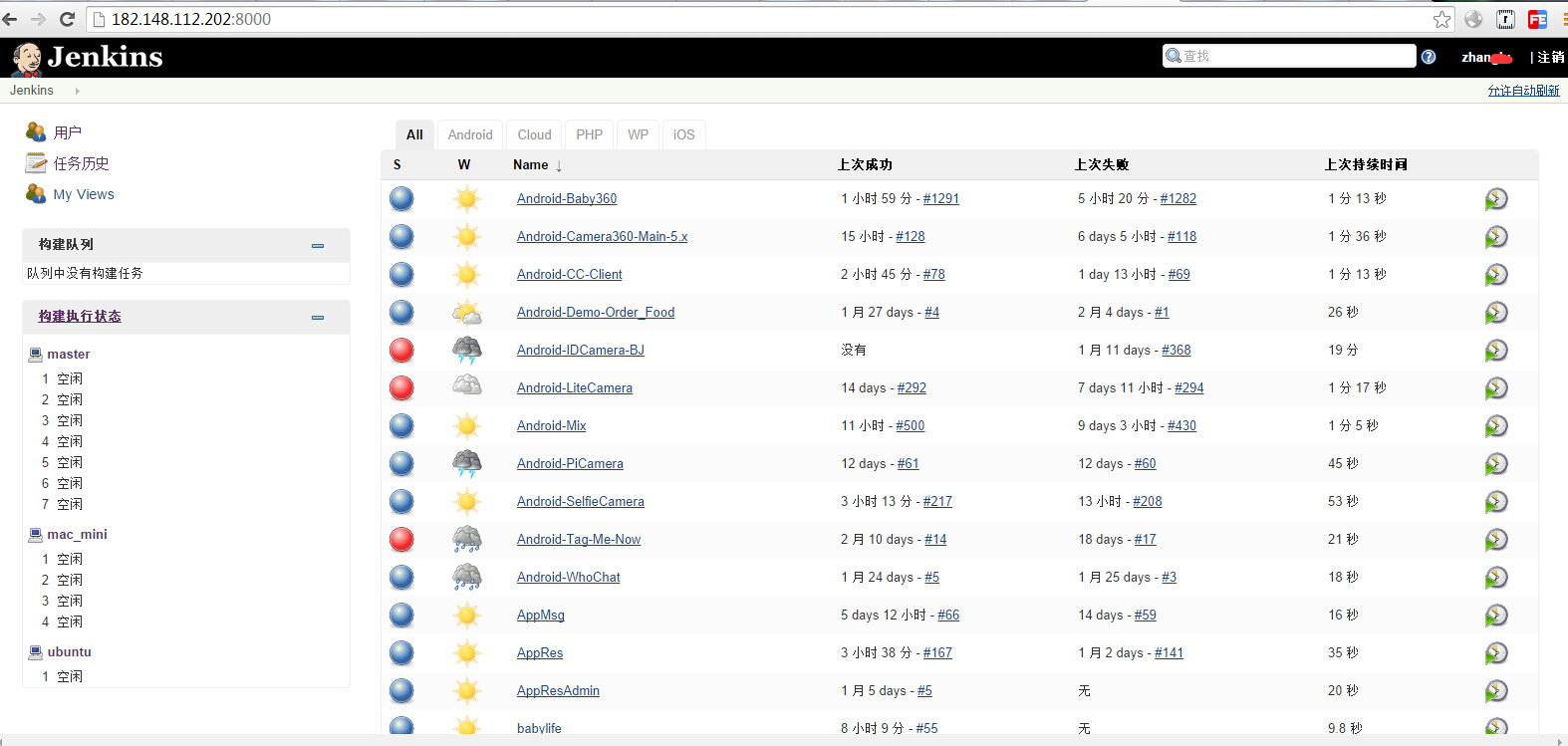The width and height of the screenshot is (1568, 746).
Task: Click the cloudy weather icon for Android-LiteCamera
Action: coord(466,386)
